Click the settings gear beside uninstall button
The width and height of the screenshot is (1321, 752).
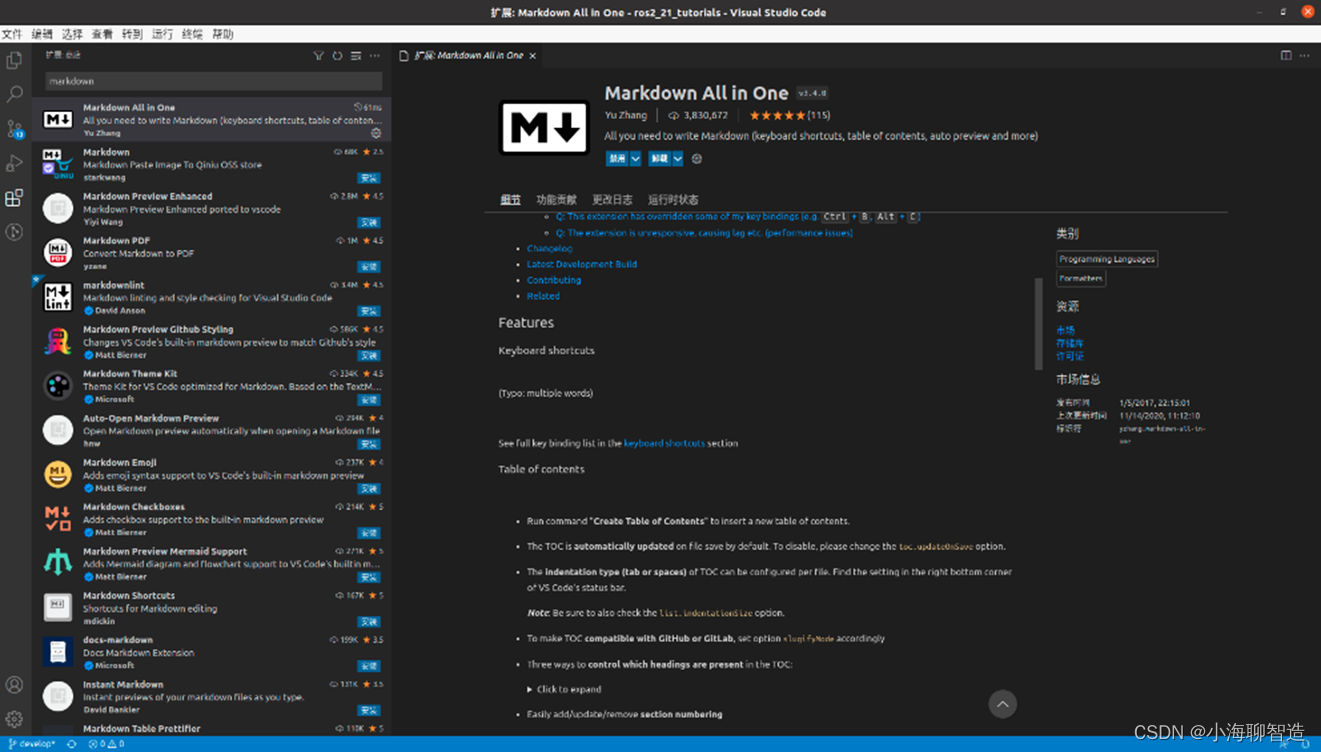tap(697, 159)
